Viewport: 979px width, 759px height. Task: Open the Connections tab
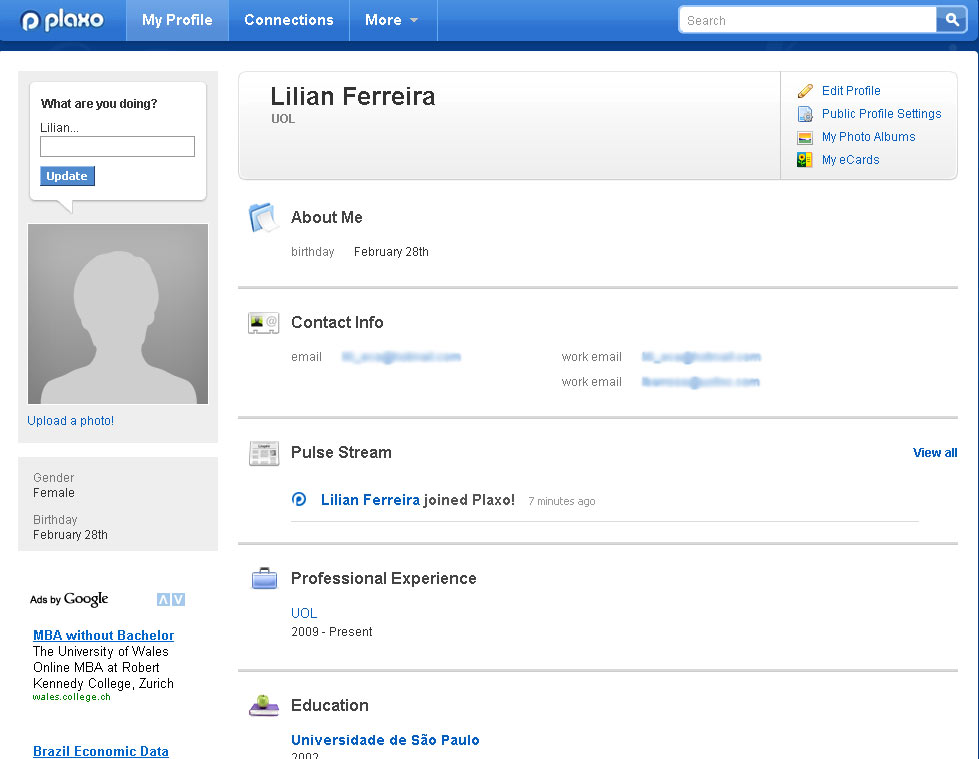(x=289, y=20)
